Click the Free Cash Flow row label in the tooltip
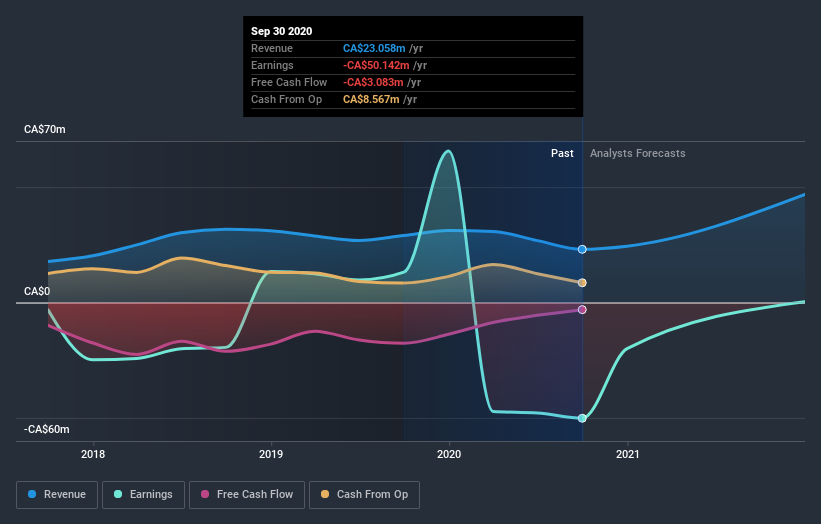 (289, 82)
